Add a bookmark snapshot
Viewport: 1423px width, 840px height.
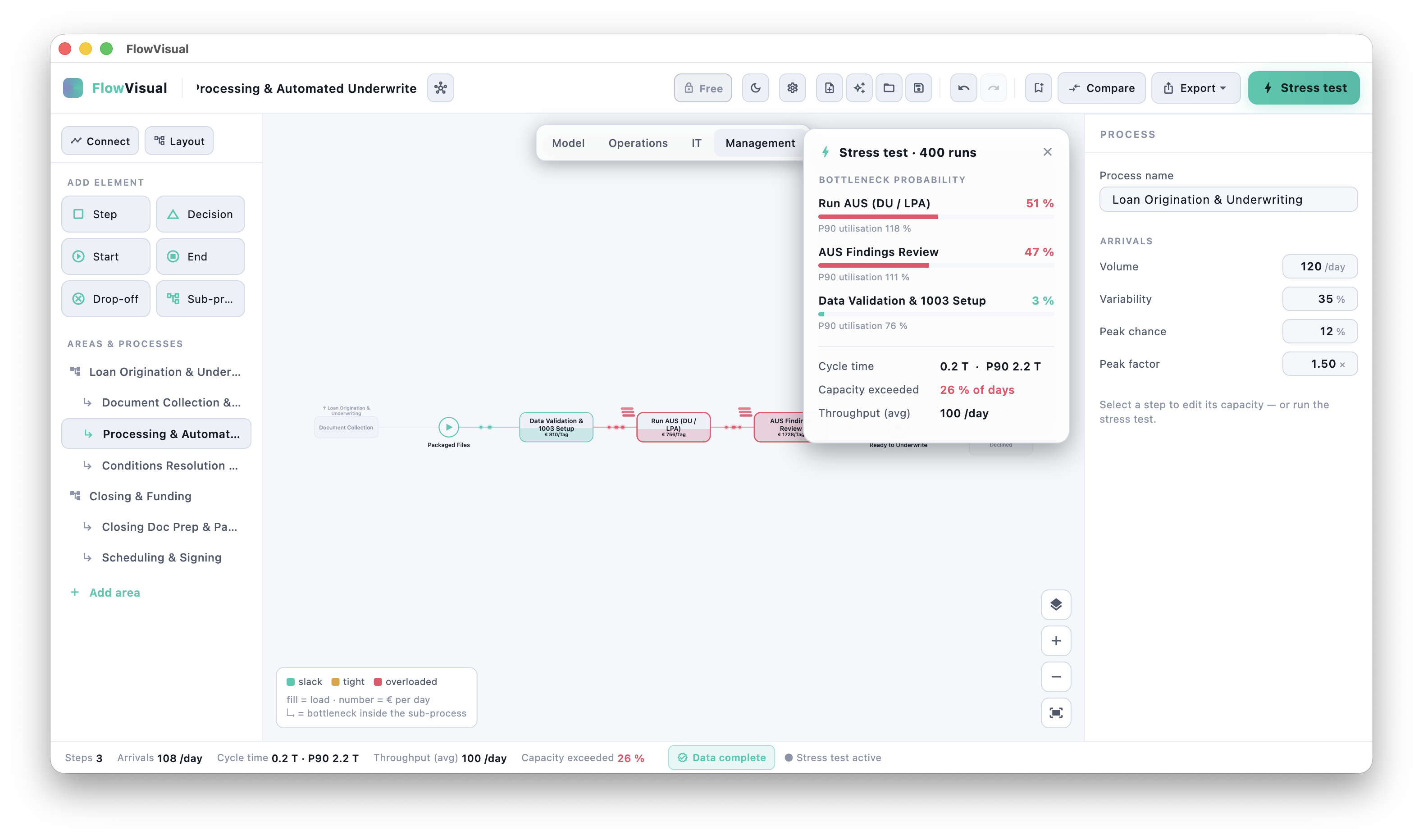click(1038, 88)
